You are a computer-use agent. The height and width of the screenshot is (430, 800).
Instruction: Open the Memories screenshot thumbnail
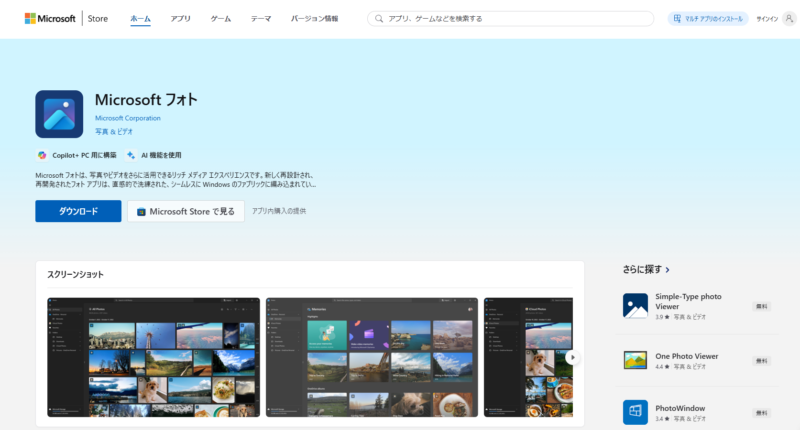pyautogui.click(x=372, y=357)
